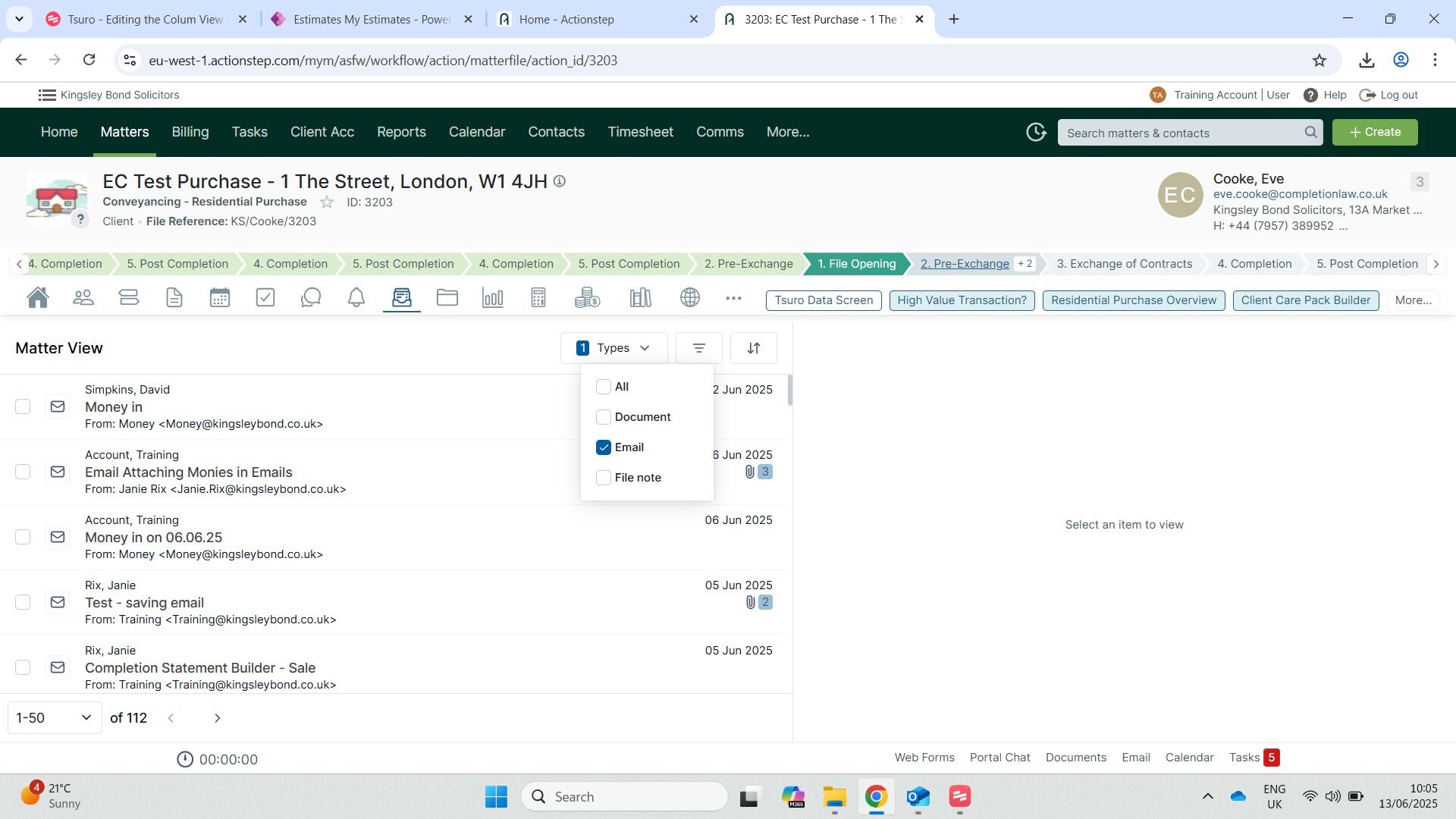The height and width of the screenshot is (819, 1456).
Task: Switch to the Home - Actionstep tab
Action: point(566,20)
